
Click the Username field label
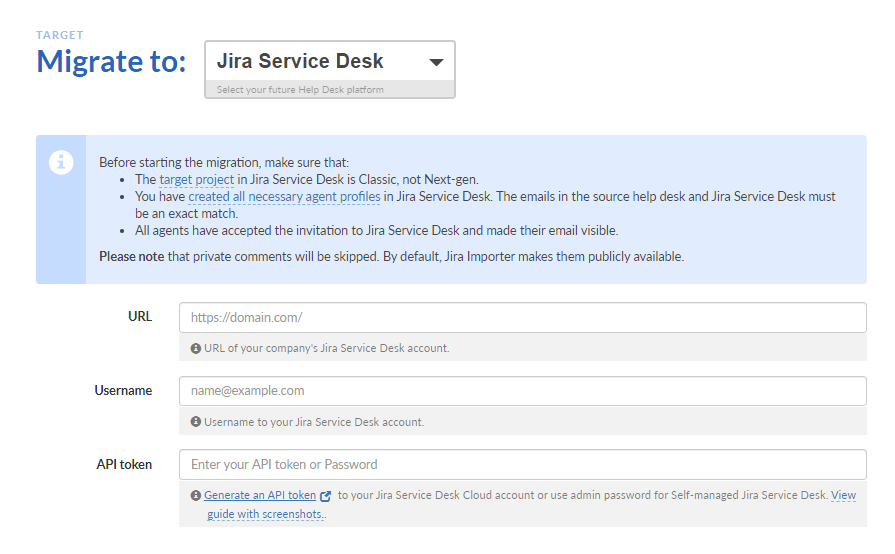[x=123, y=391]
